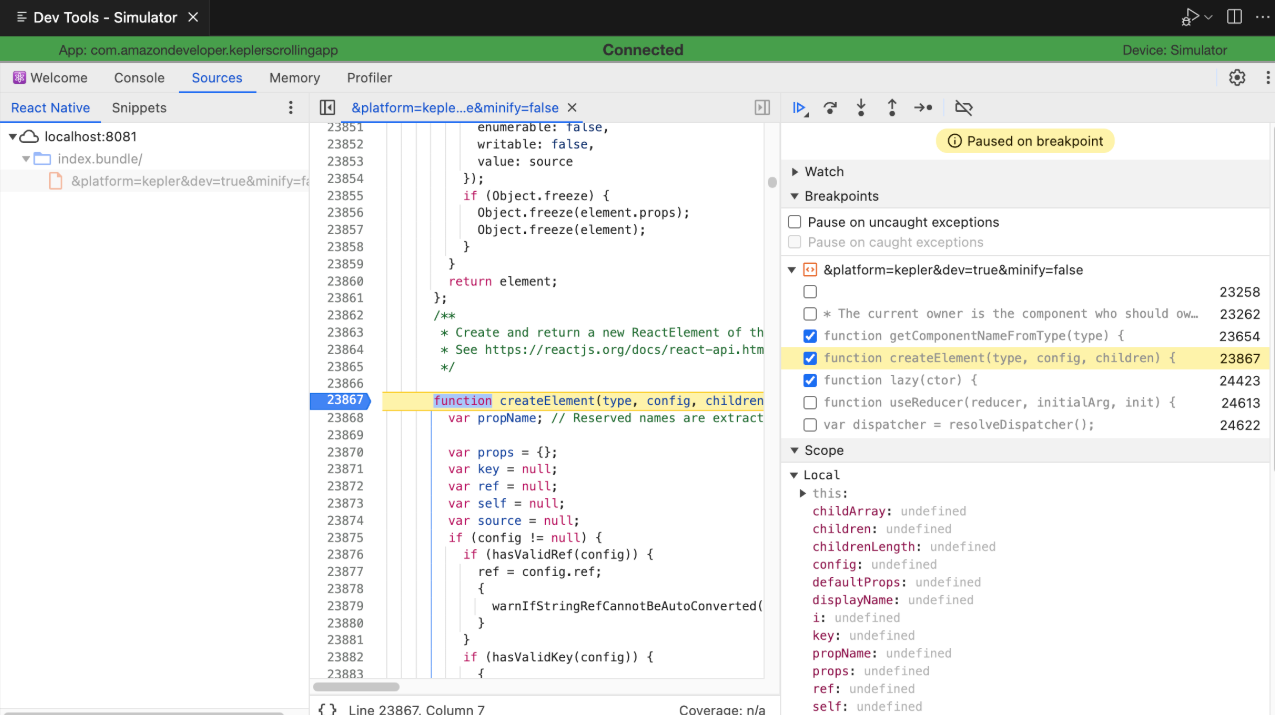Collapse the index.bundle/ folder arrow
Screen dimensions: 1275x715
(26, 159)
